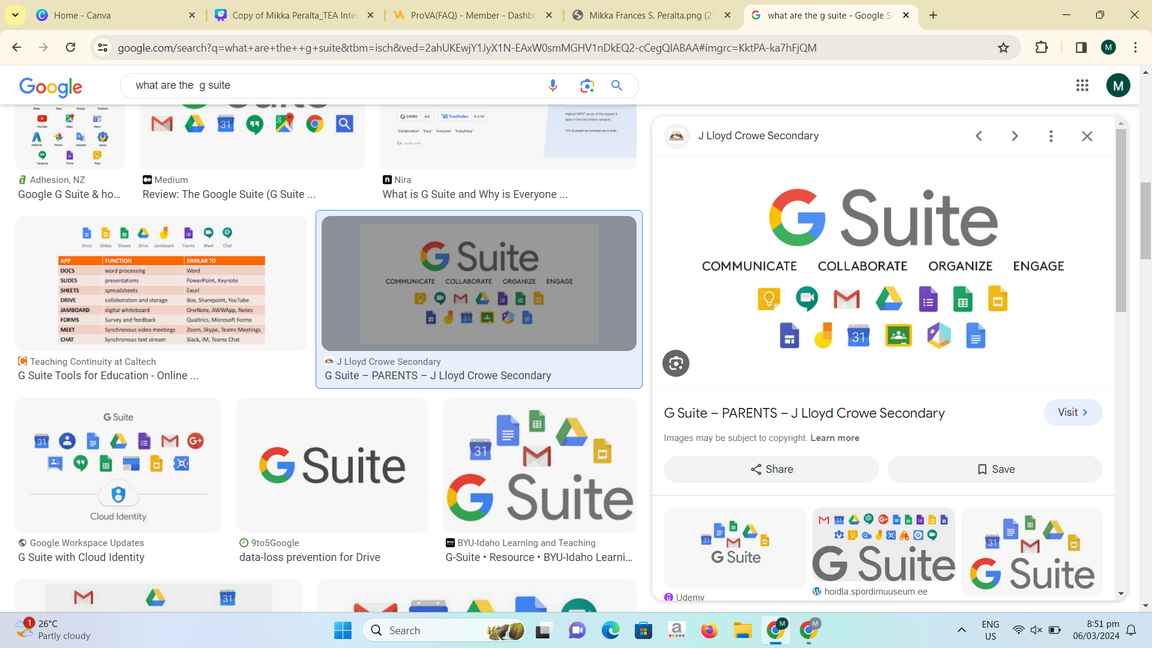Open G Suite with Cloud Identity thumbnail
Viewport: 1152px width, 648px height.
(x=118, y=465)
